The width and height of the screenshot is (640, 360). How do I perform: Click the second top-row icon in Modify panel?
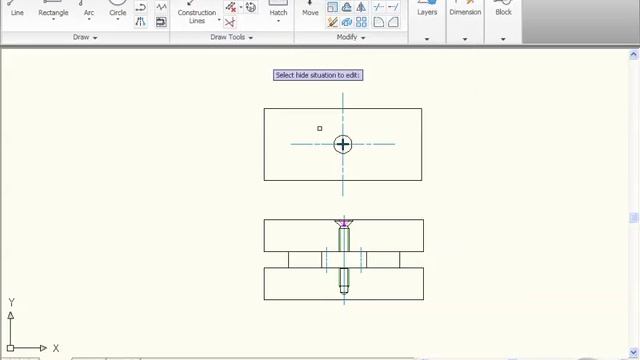coord(347,7)
